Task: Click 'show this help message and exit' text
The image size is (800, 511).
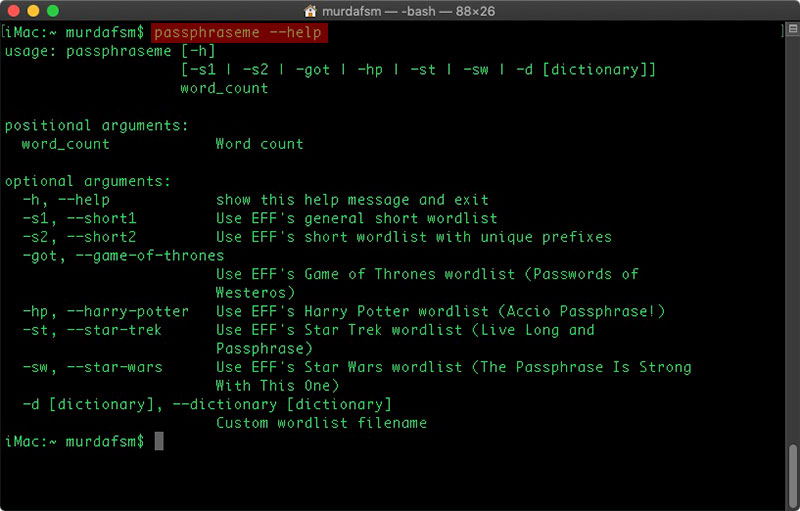Action: pos(352,200)
